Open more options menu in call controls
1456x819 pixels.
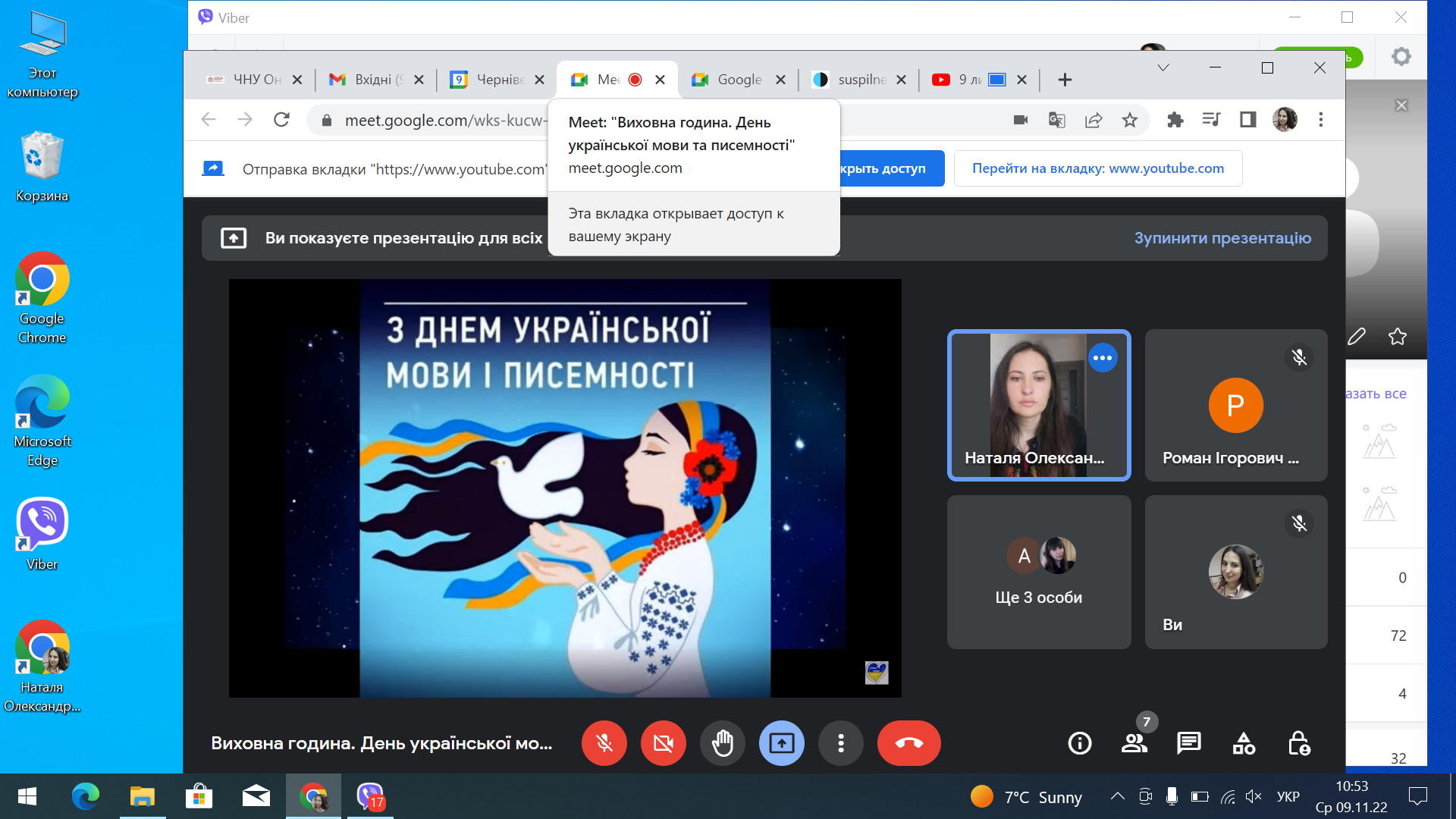(841, 743)
